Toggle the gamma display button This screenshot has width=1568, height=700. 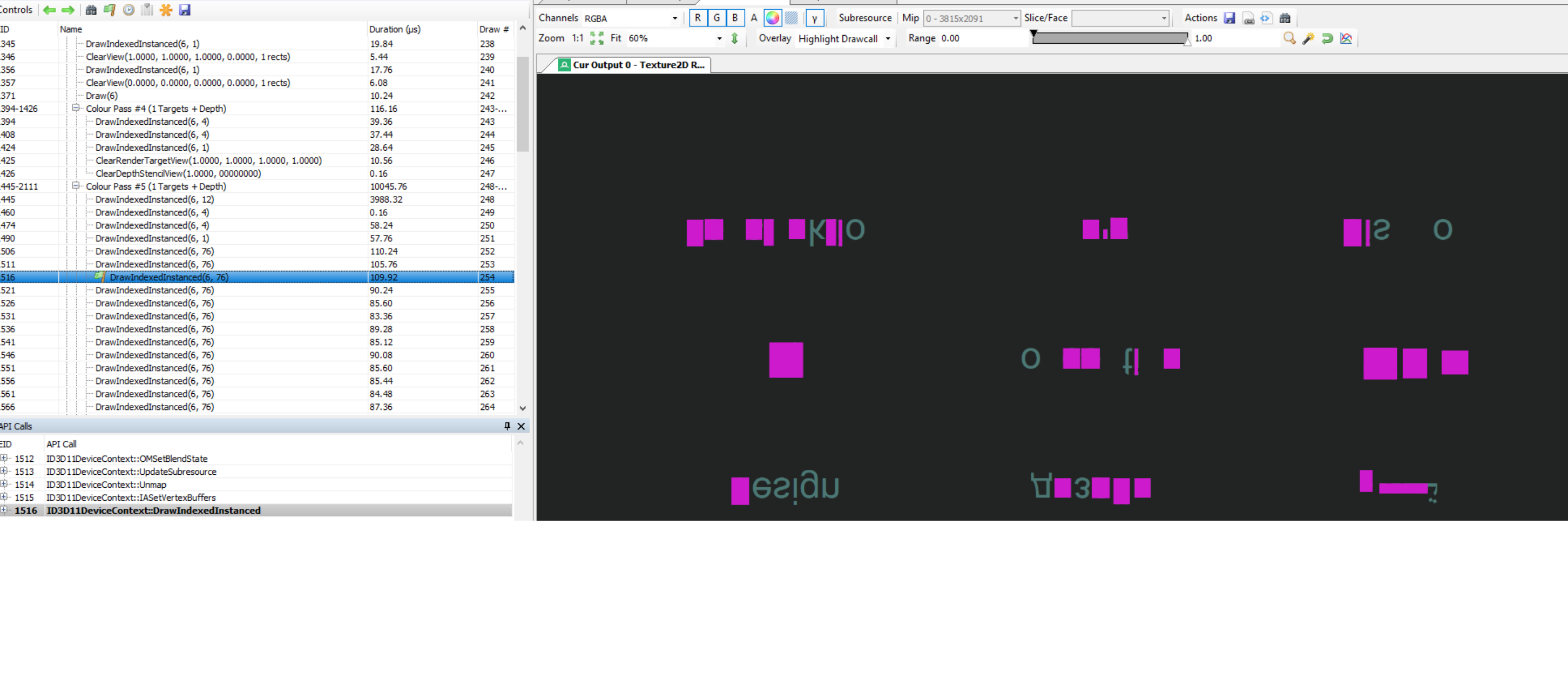coord(814,18)
